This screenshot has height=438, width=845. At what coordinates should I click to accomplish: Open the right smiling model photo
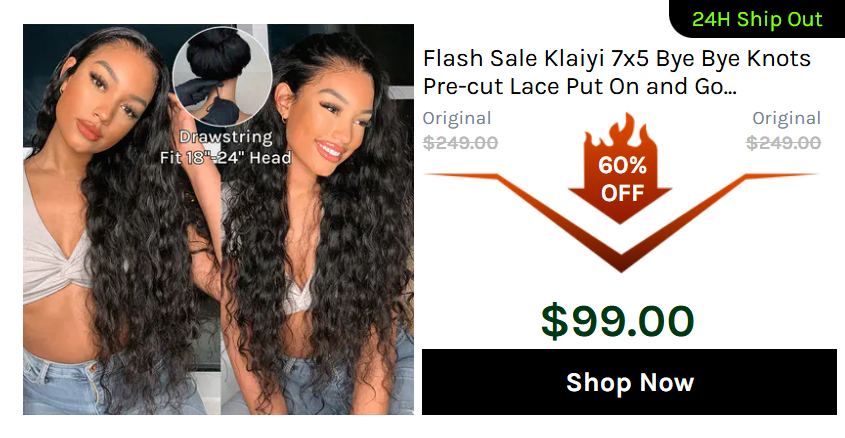click(x=317, y=219)
